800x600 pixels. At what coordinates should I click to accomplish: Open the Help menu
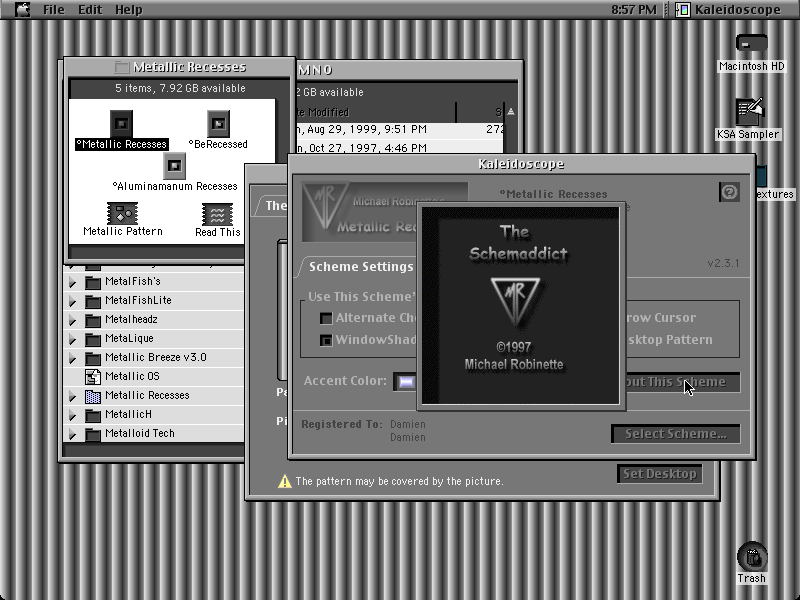pos(129,10)
